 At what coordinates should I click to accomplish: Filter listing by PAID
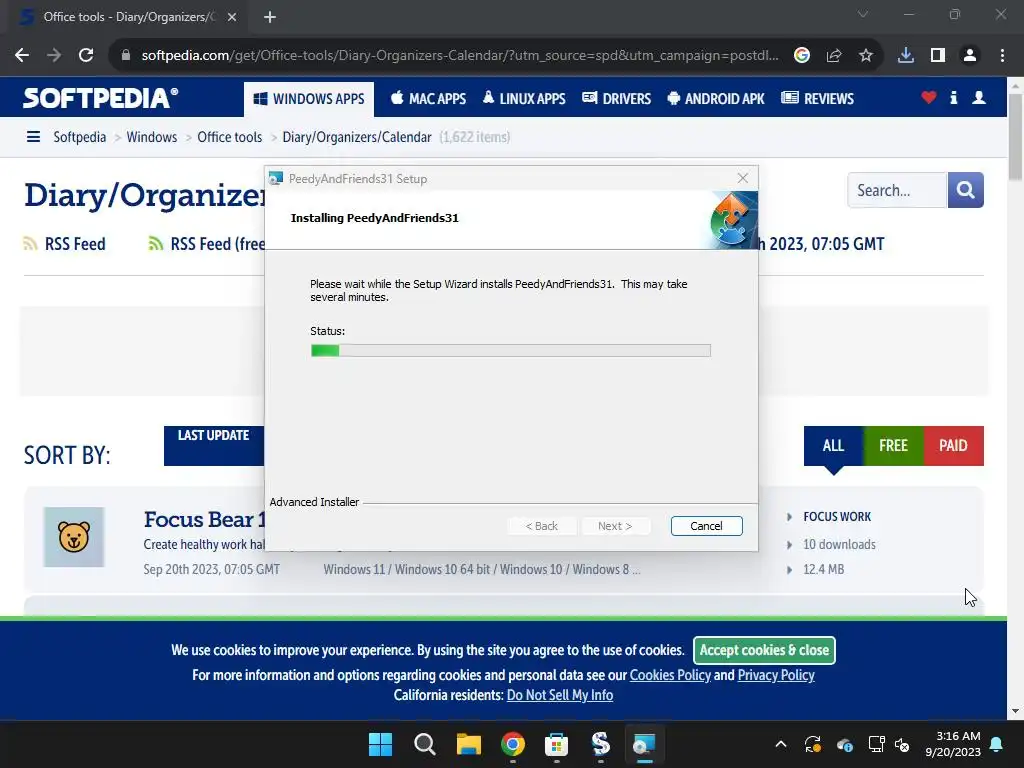click(953, 445)
